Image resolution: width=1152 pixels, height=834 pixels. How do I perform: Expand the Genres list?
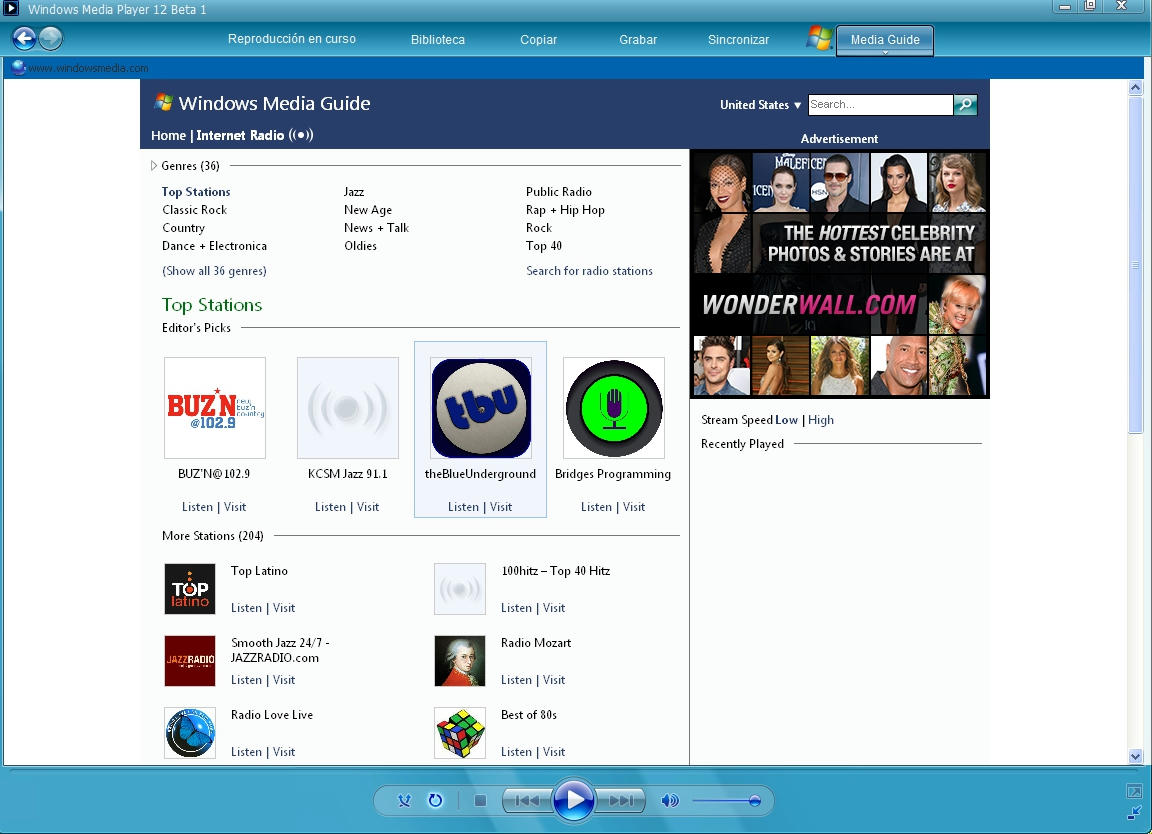coord(153,165)
